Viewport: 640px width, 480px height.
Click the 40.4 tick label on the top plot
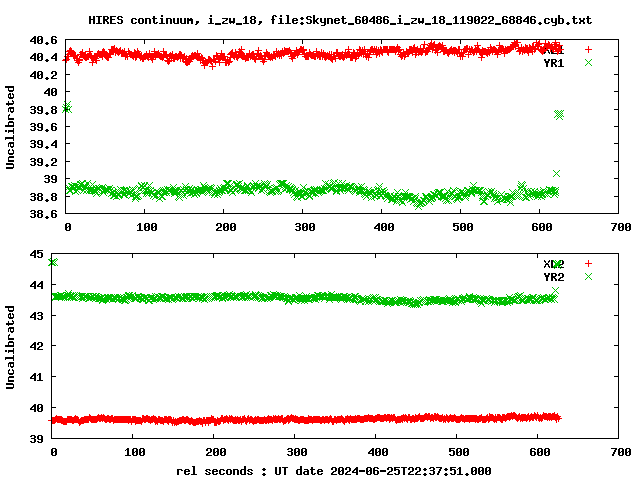tap(43, 57)
